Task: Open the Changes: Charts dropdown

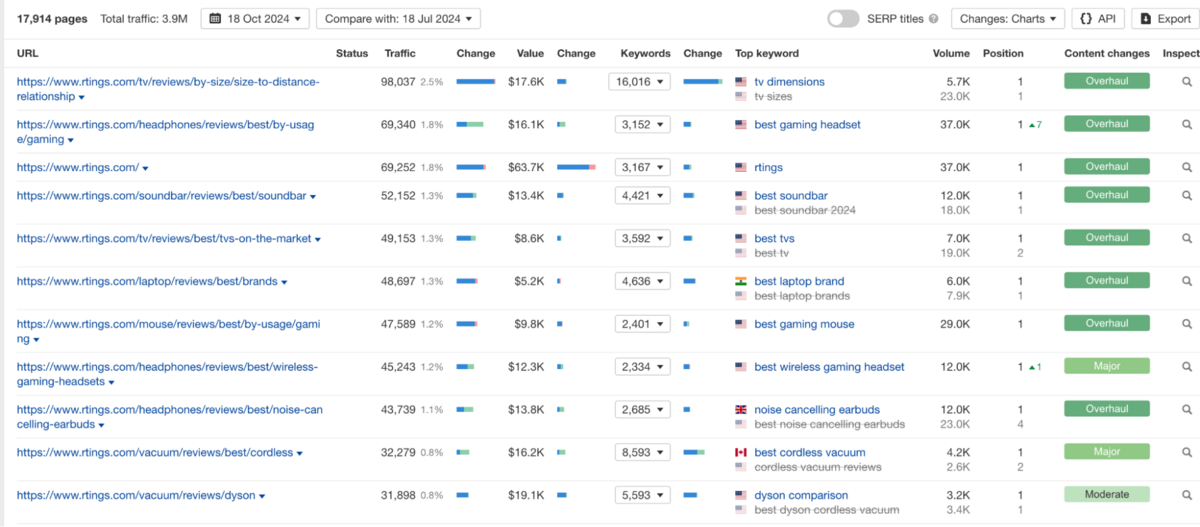Action: [1006, 19]
